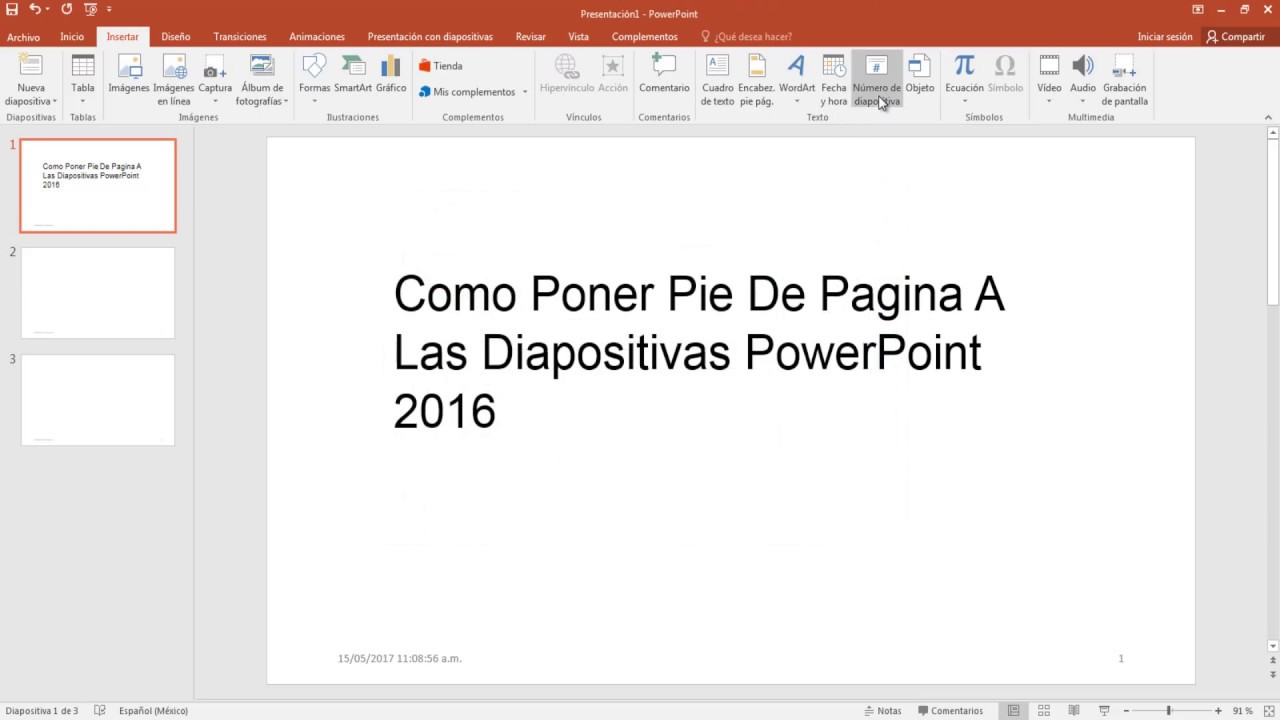Click the Redo/Repeat arrow icon

click(x=67, y=10)
